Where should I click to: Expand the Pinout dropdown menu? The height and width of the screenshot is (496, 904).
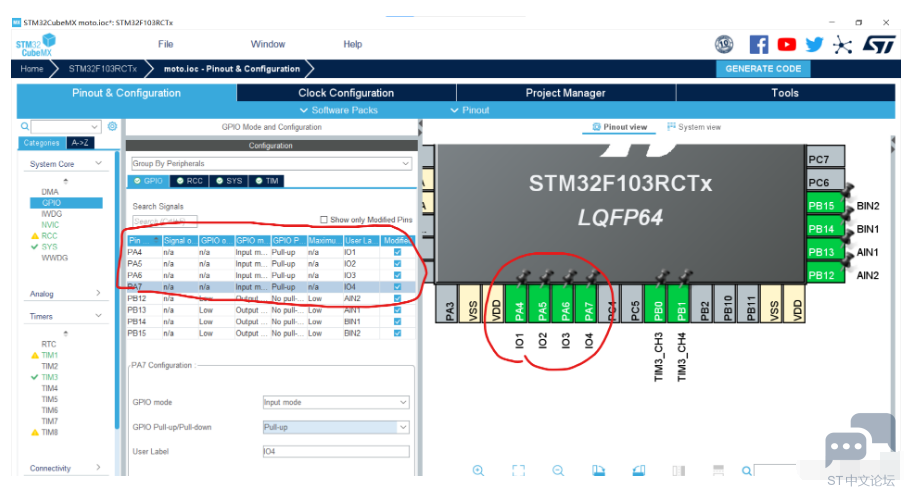[x=470, y=110]
